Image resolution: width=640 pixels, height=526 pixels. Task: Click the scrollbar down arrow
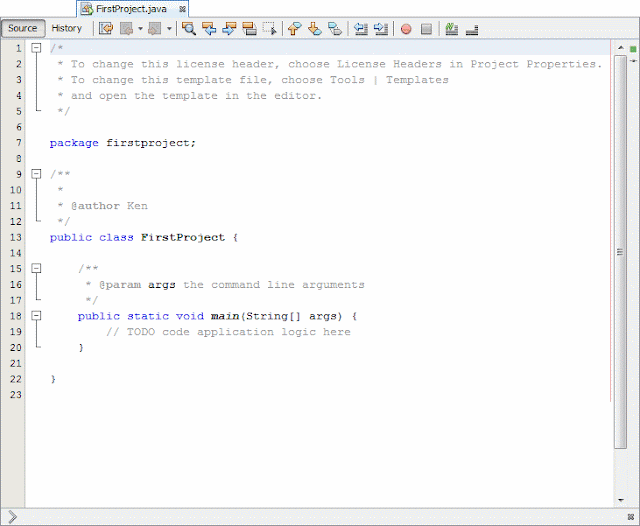click(621, 500)
